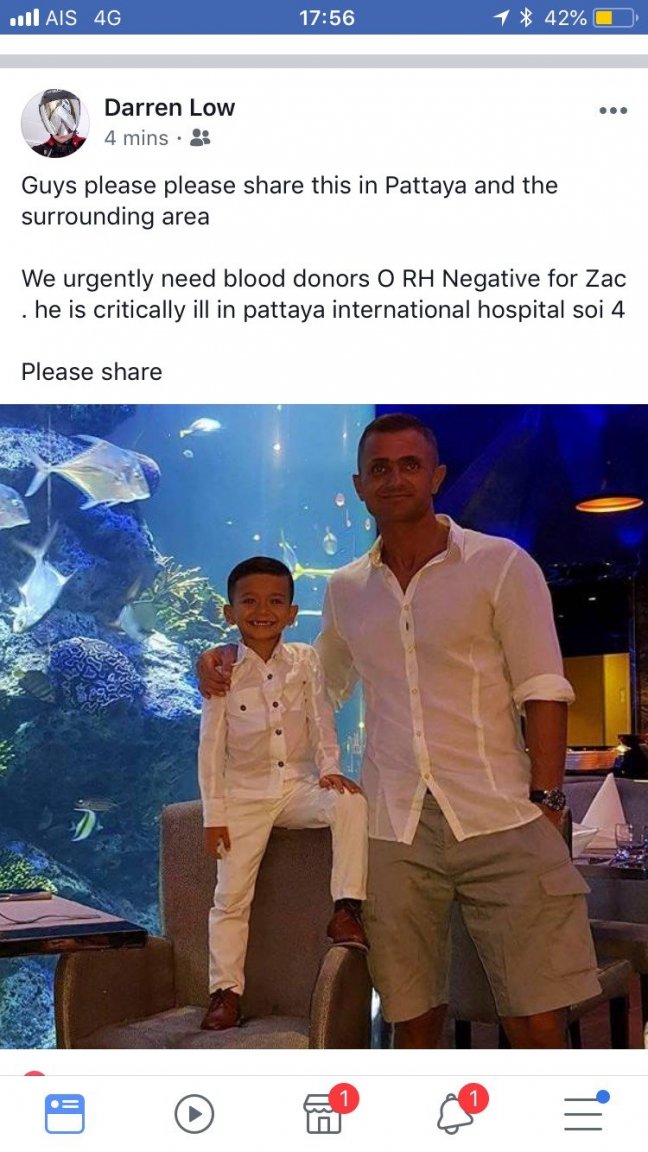Viewport: 648px width, 1152px height.
Task: Tap the cellular signal bars icon
Action: [x=24, y=18]
